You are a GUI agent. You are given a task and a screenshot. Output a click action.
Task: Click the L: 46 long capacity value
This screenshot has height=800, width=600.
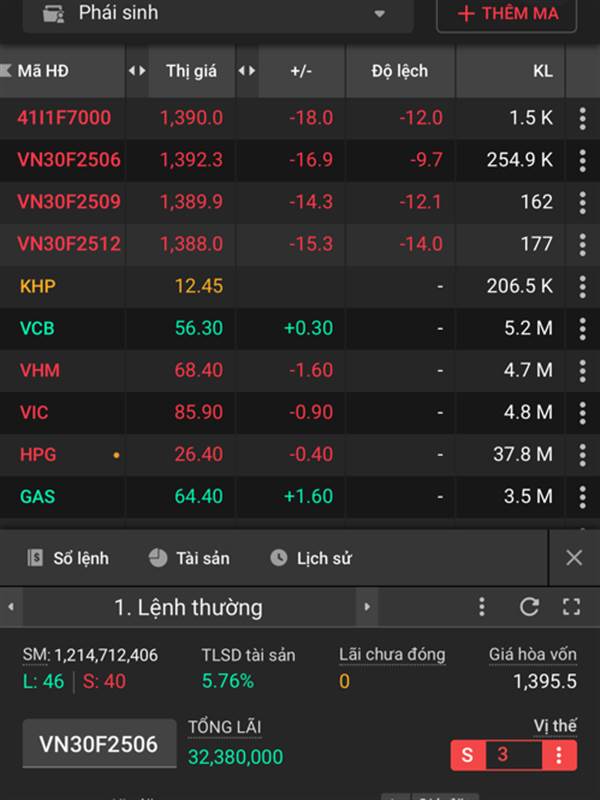[43, 682]
